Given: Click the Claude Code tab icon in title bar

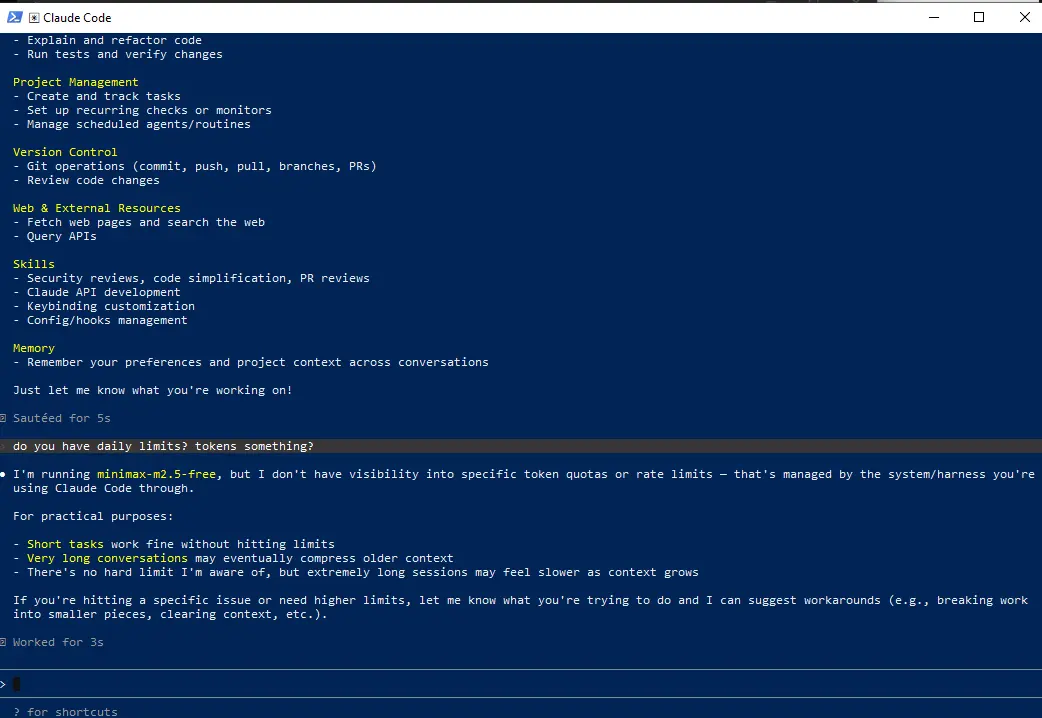Looking at the screenshot, I should [34, 18].
